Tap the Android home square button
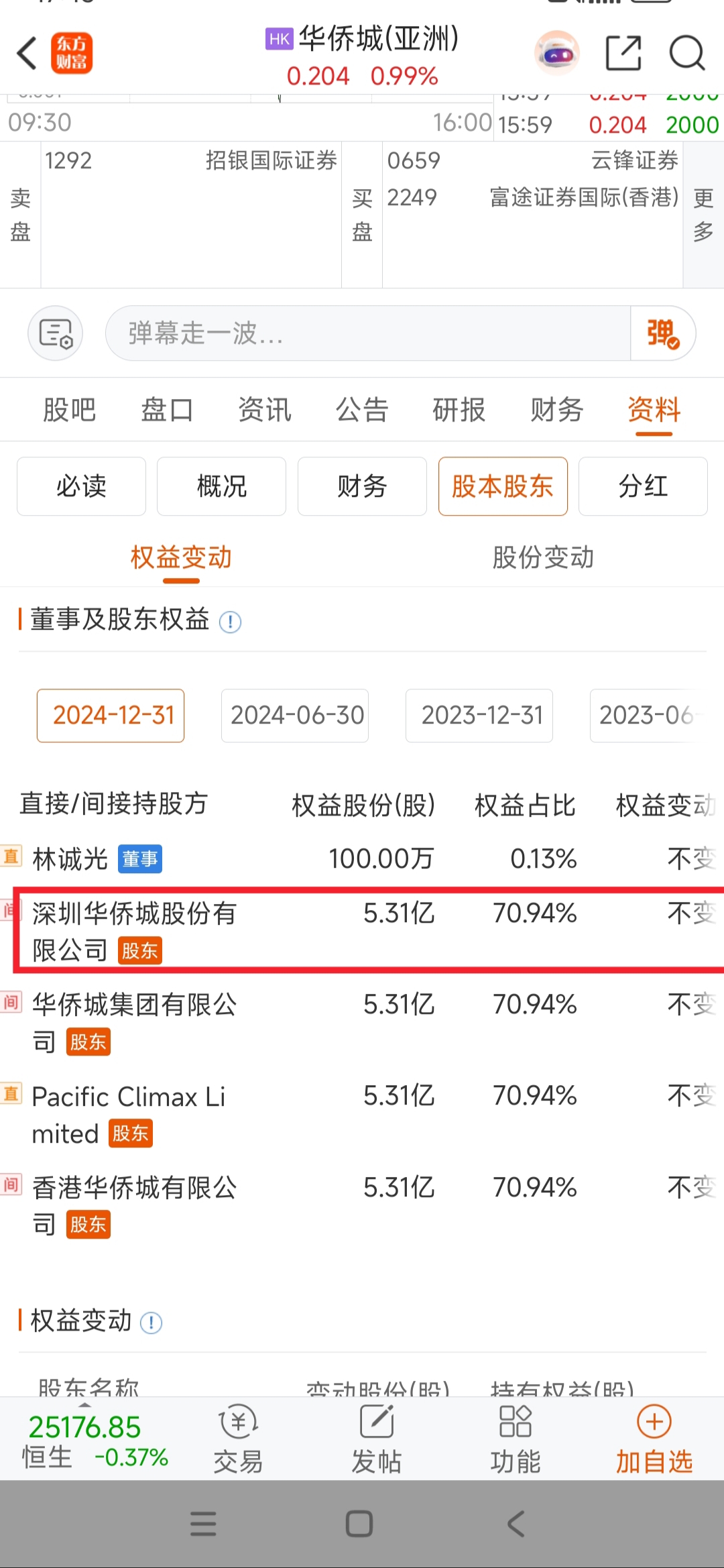The height and width of the screenshot is (1568, 724). click(x=359, y=1524)
